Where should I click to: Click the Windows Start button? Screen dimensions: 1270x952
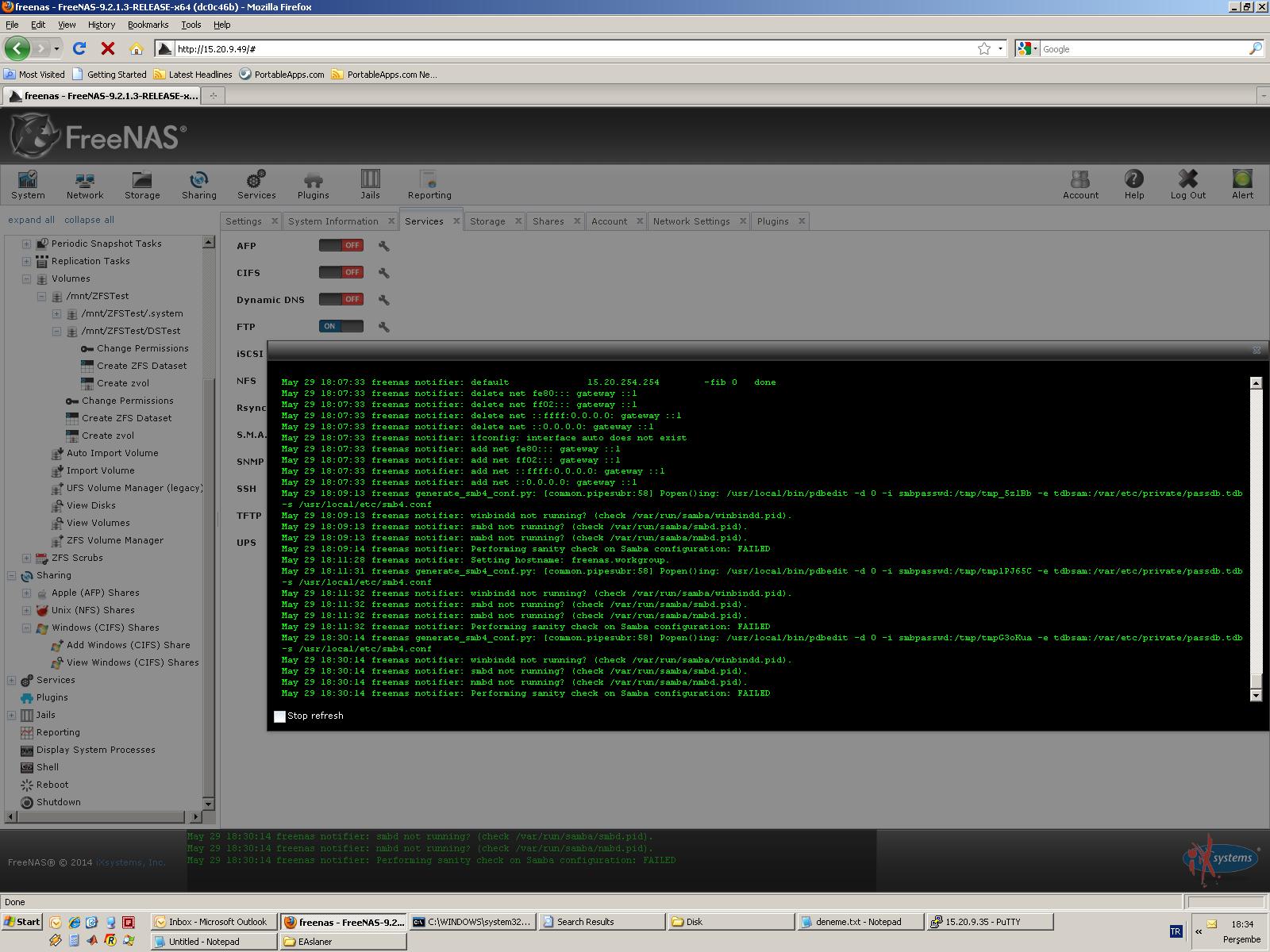click(x=22, y=922)
